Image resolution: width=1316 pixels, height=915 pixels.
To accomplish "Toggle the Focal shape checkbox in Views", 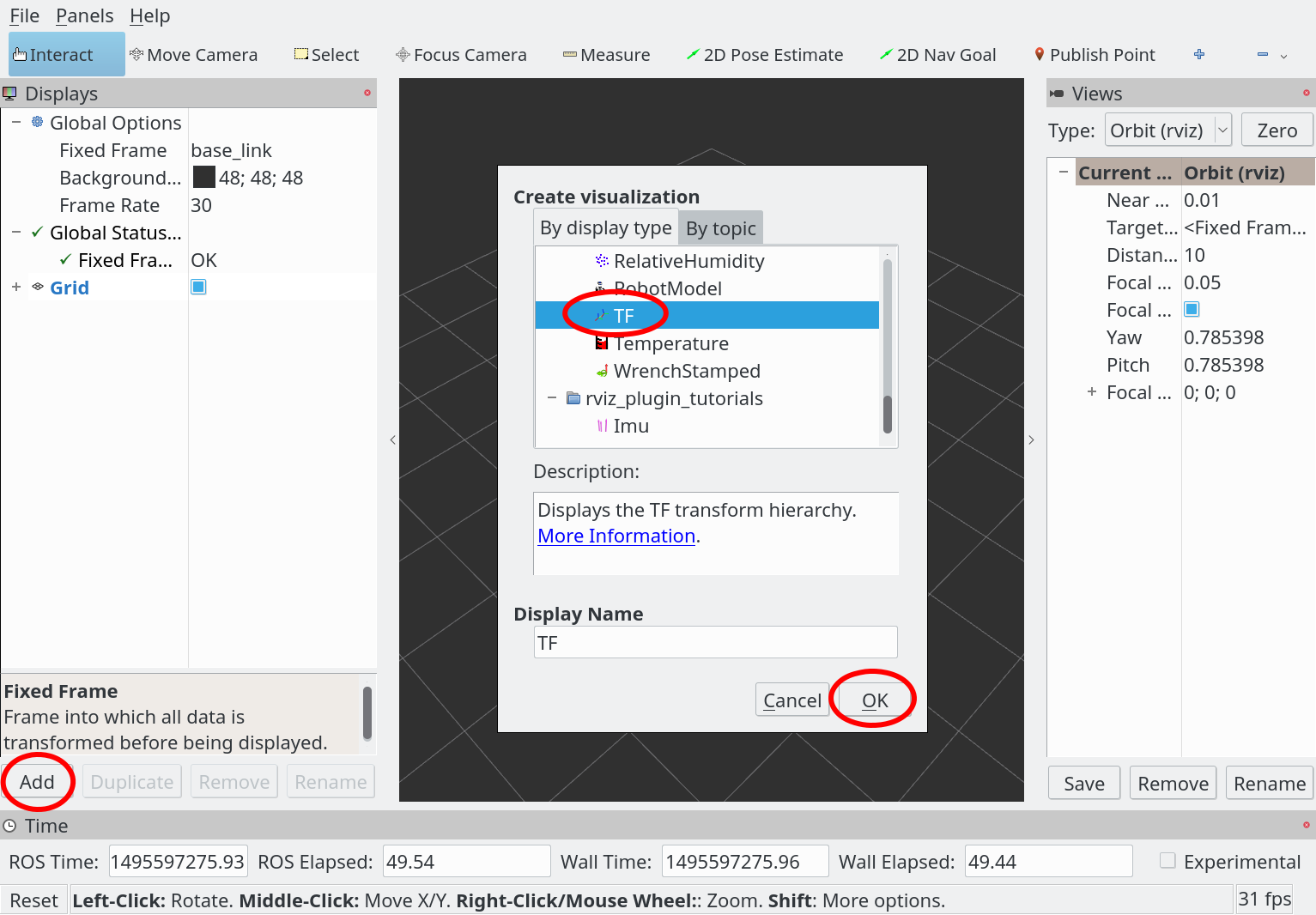I will click(1192, 309).
